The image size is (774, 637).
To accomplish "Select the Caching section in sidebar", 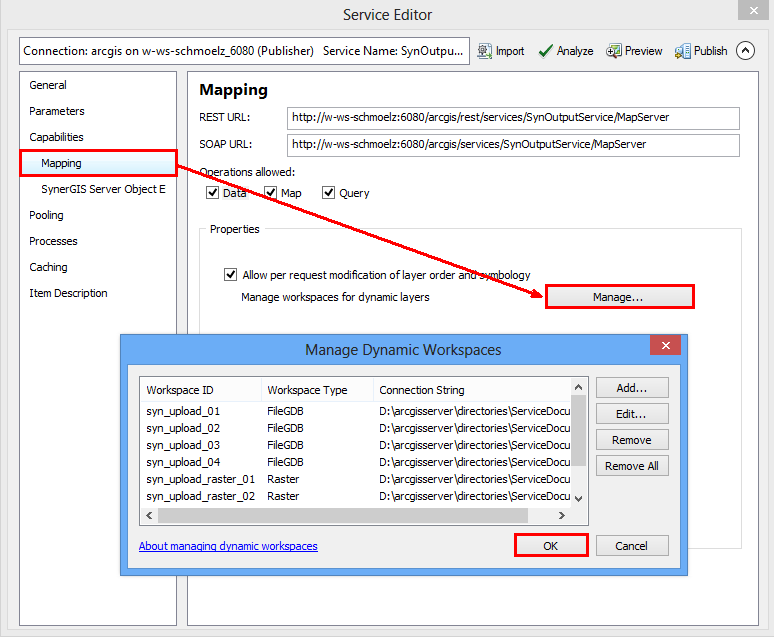I will [x=48, y=267].
